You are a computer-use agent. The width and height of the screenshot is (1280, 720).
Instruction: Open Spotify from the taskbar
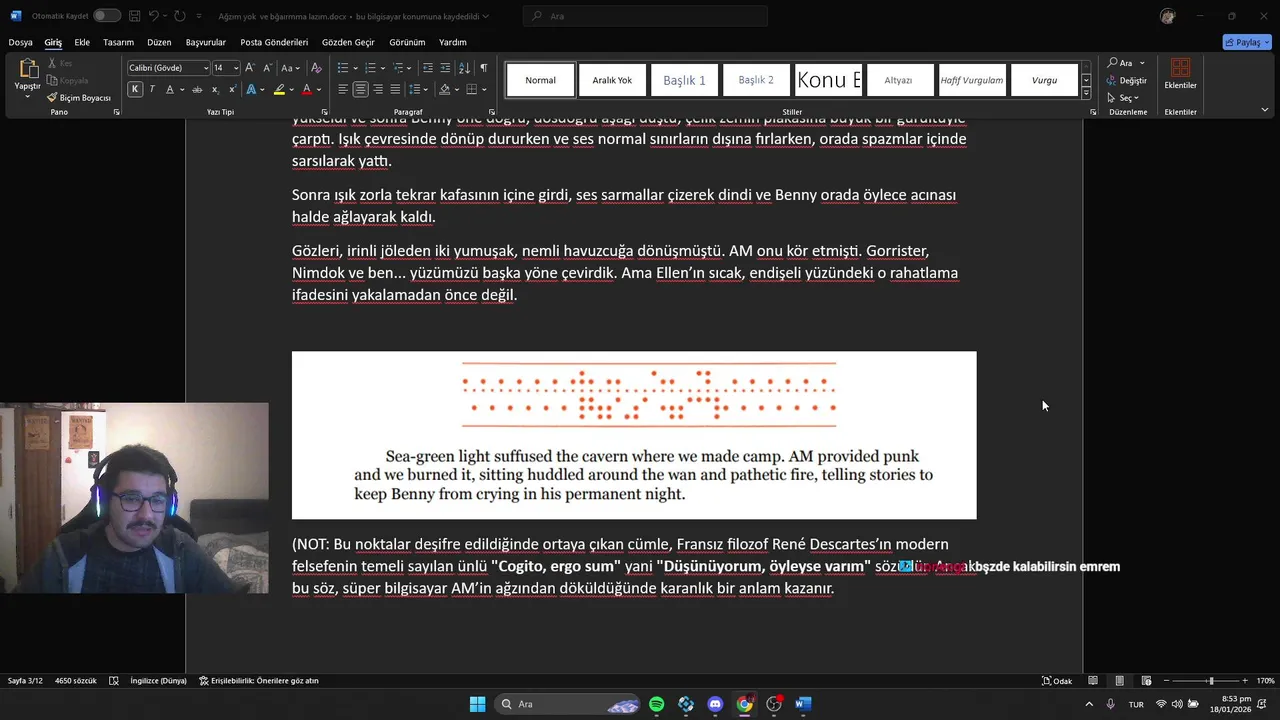point(656,704)
